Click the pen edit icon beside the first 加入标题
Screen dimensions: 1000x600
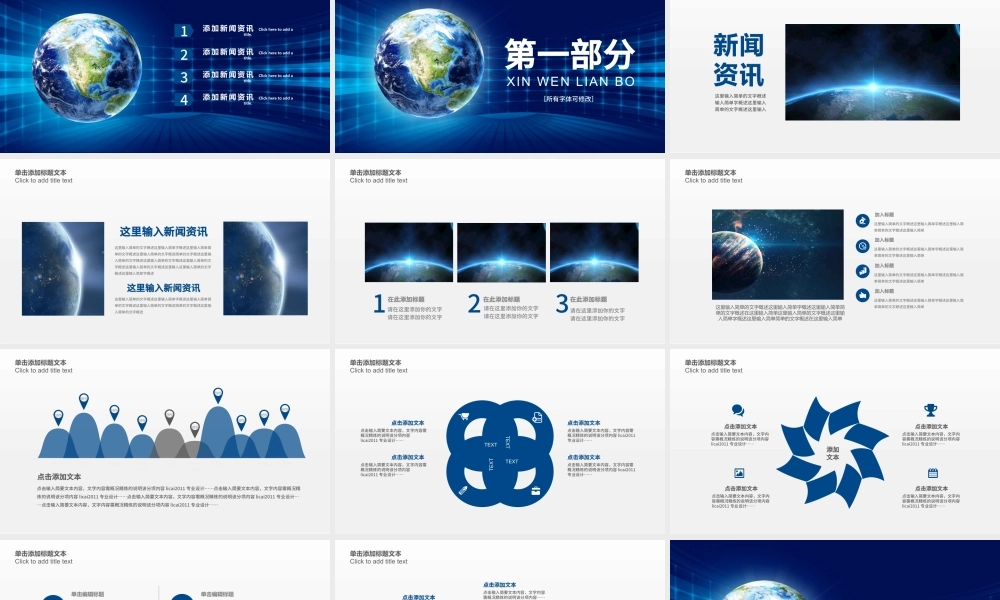click(x=863, y=220)
